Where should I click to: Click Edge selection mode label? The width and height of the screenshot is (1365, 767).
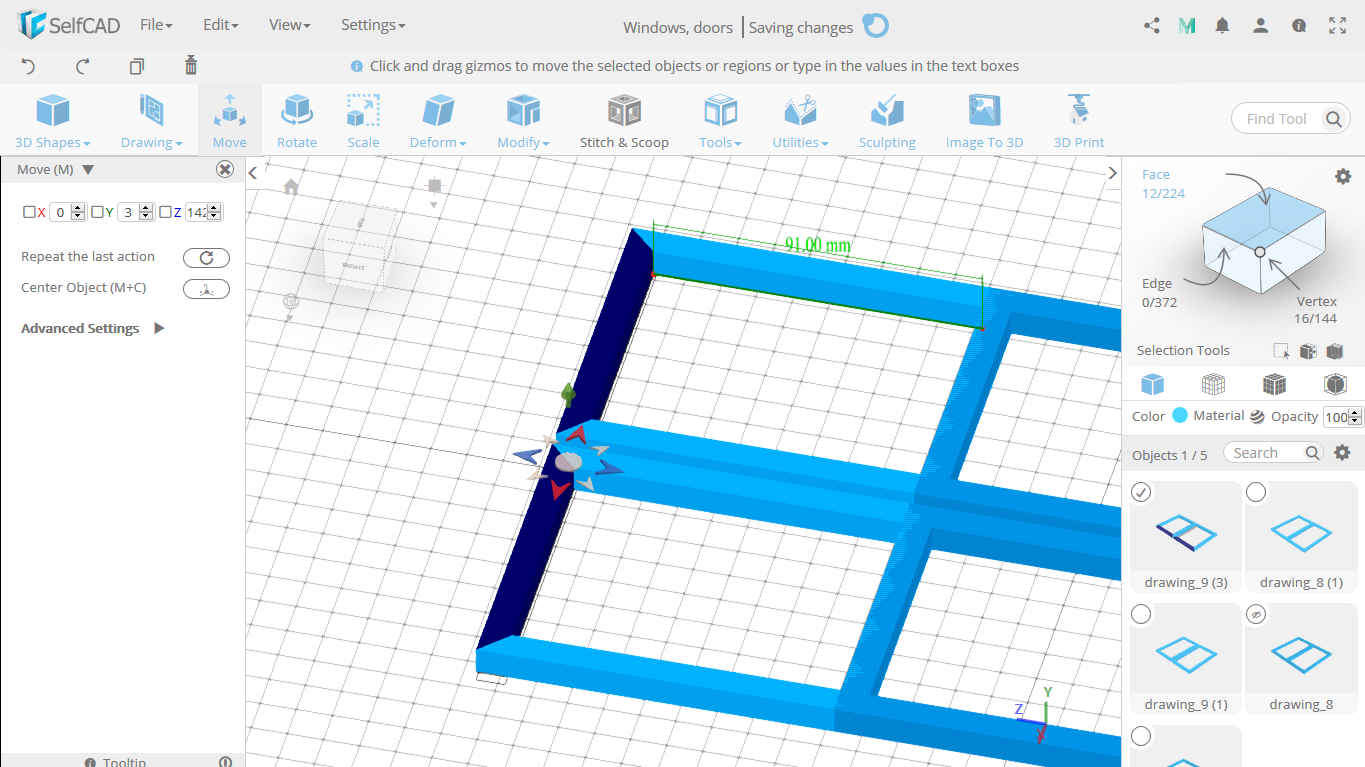(1157, 284)
